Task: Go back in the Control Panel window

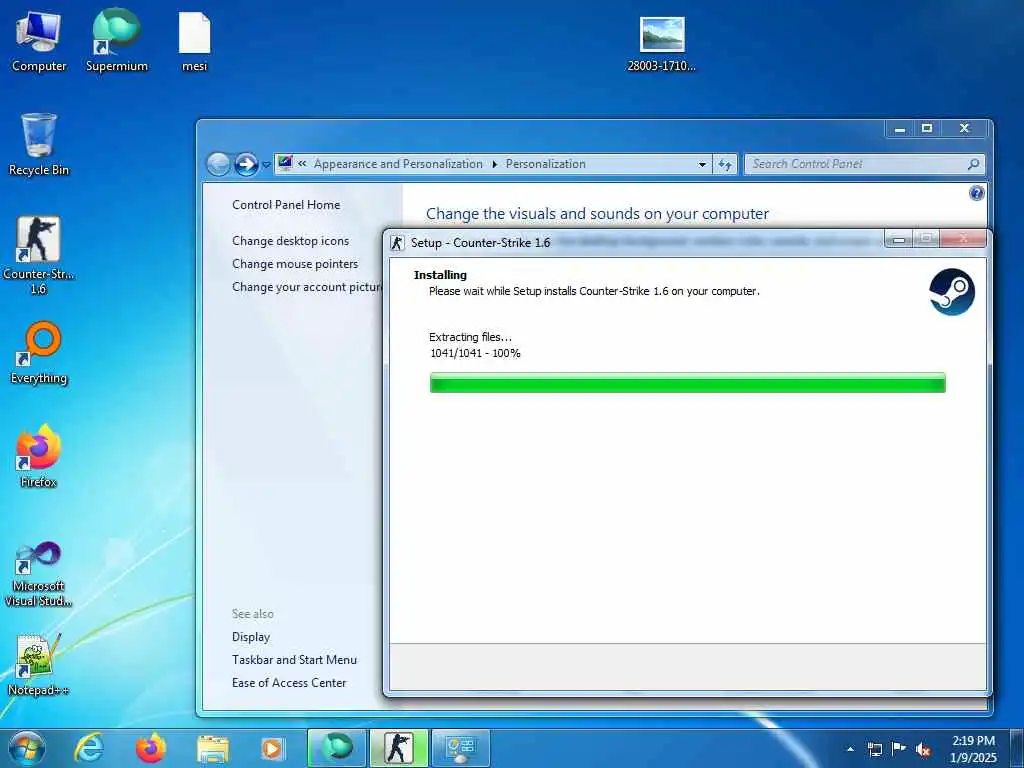Action: click(218, 164)
